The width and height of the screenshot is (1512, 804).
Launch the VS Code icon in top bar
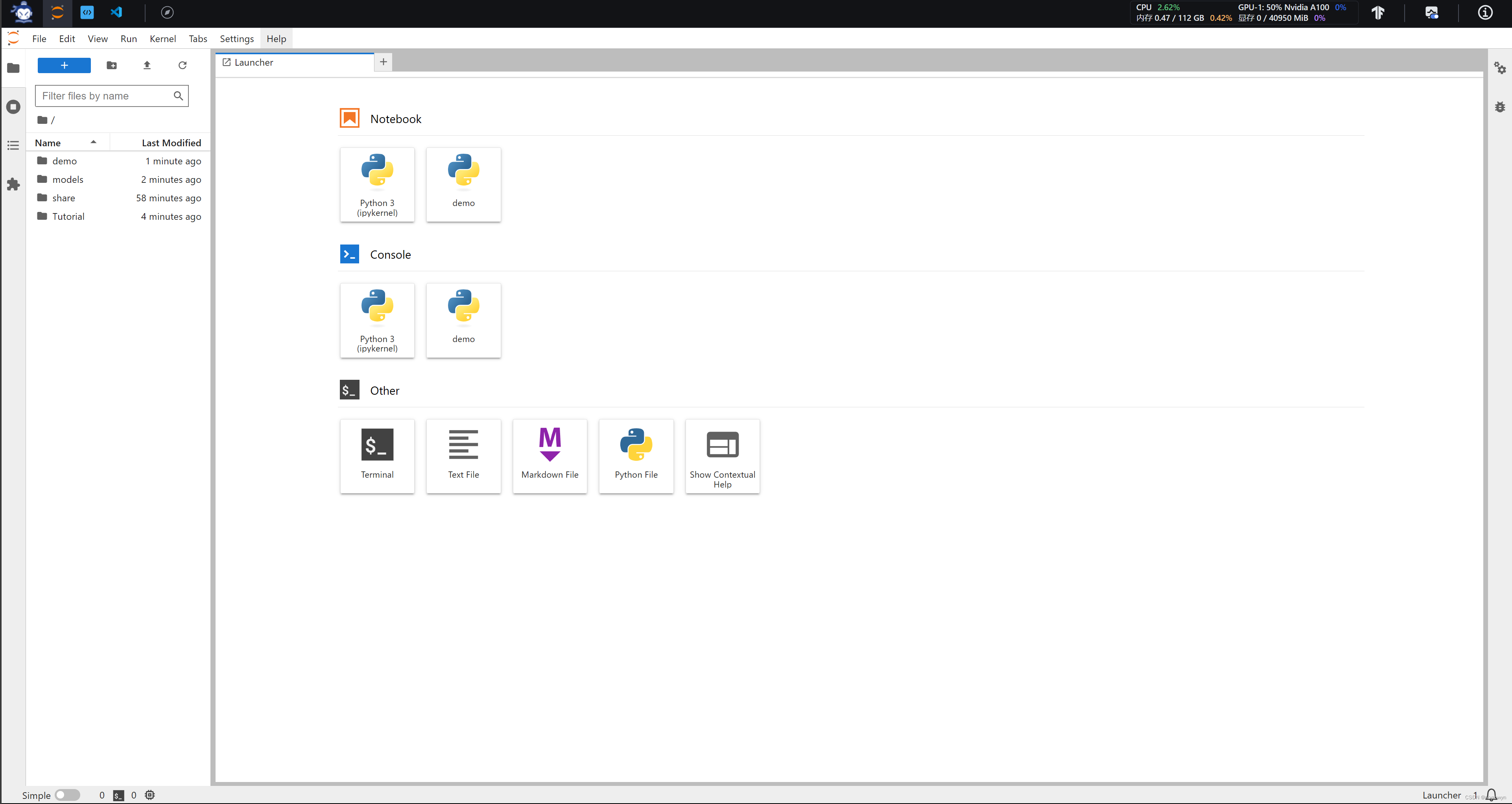pyautogui.click(x=116, y=12)
